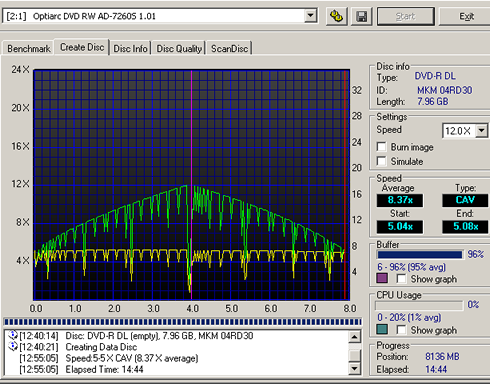
Task: Toggle Show graph for Buffer
Action: [x=401, y=279]
